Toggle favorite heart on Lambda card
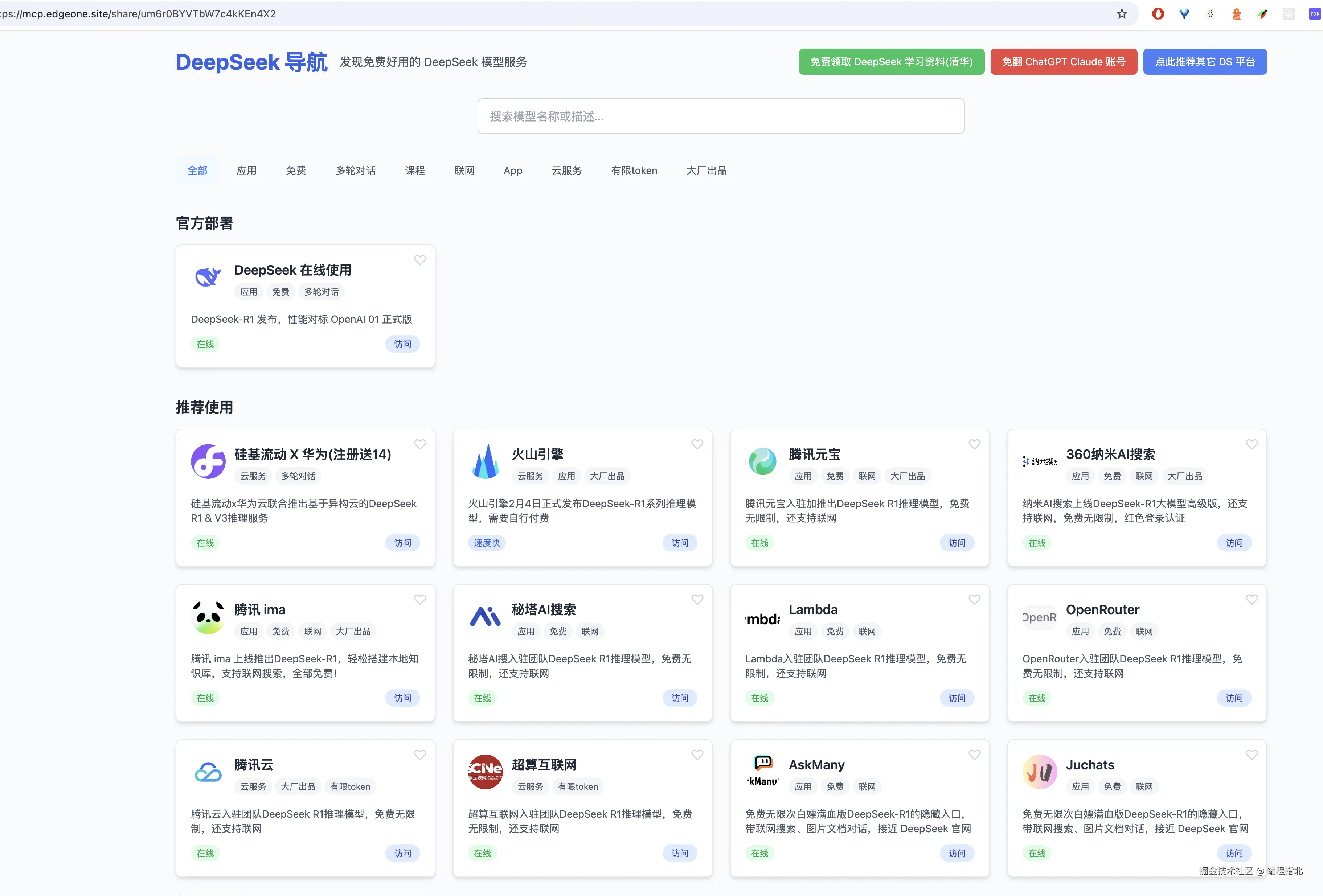 [974, 599]
